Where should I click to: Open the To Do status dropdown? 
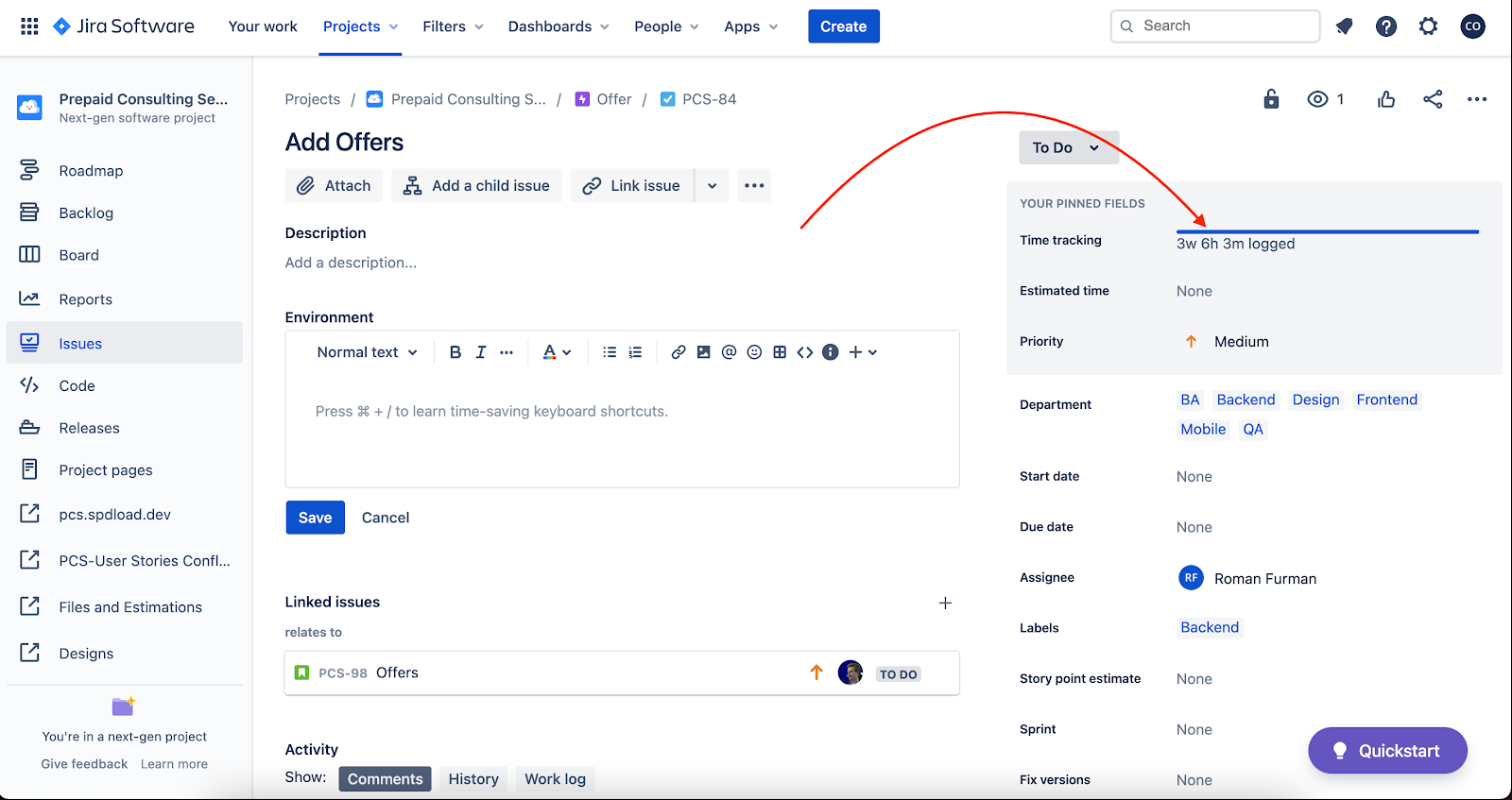coord(1069,147)
